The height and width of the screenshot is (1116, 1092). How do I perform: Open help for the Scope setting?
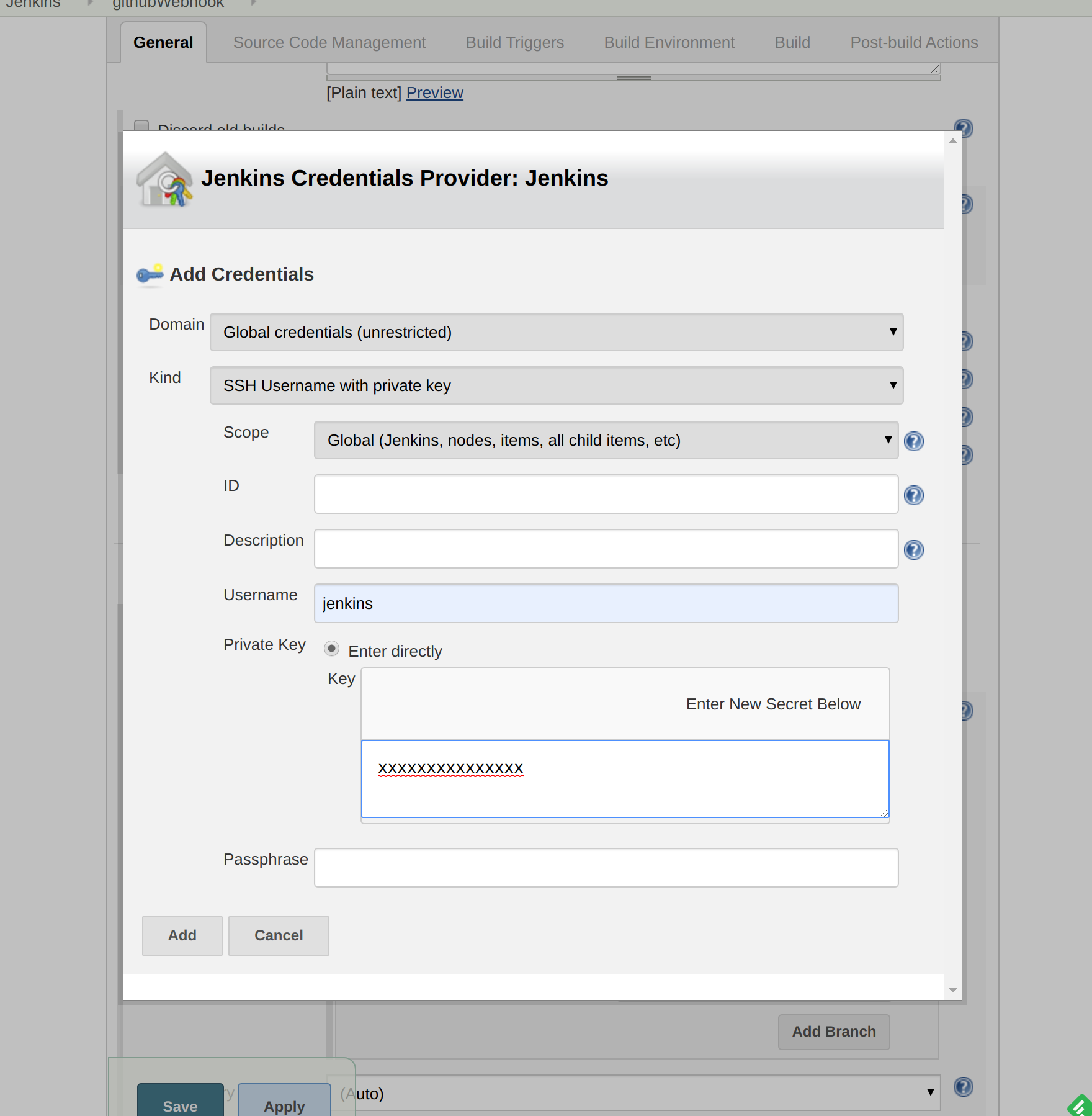point(913,441)
